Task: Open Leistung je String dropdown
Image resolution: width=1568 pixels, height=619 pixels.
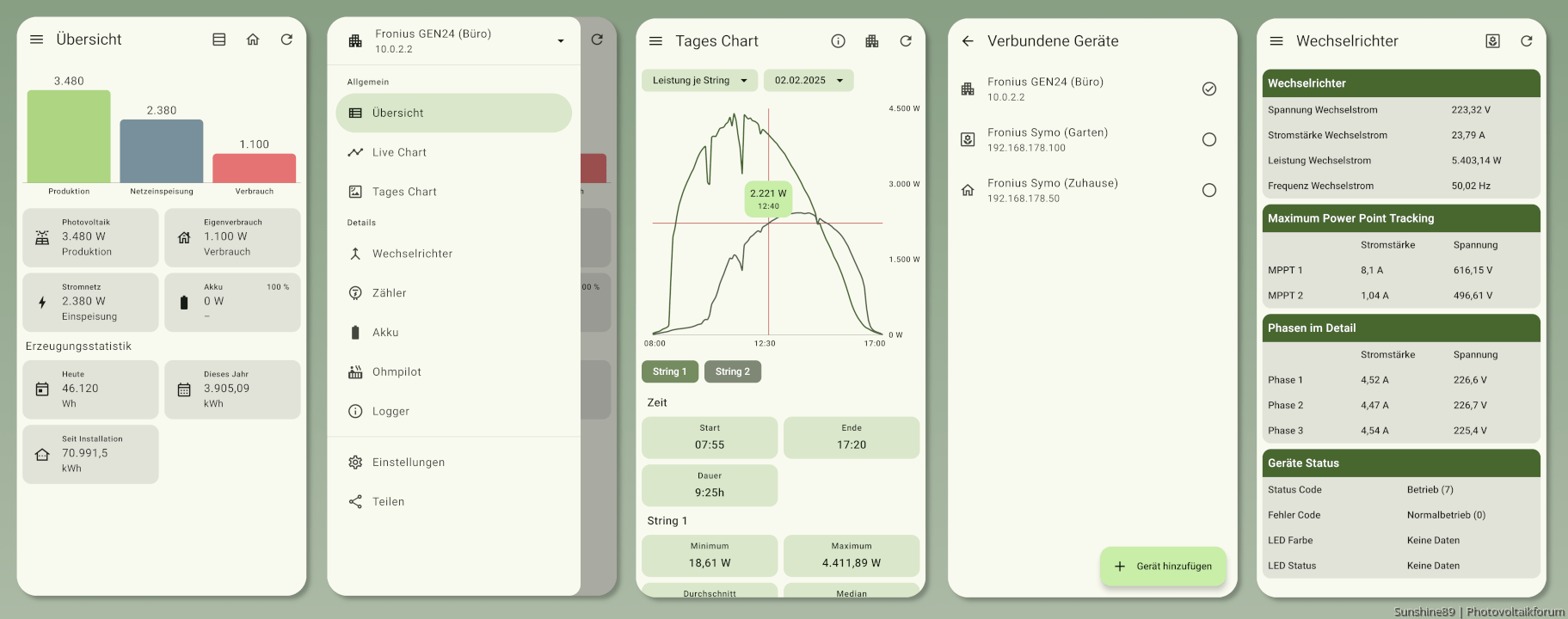Action: (x=699, y=81)
